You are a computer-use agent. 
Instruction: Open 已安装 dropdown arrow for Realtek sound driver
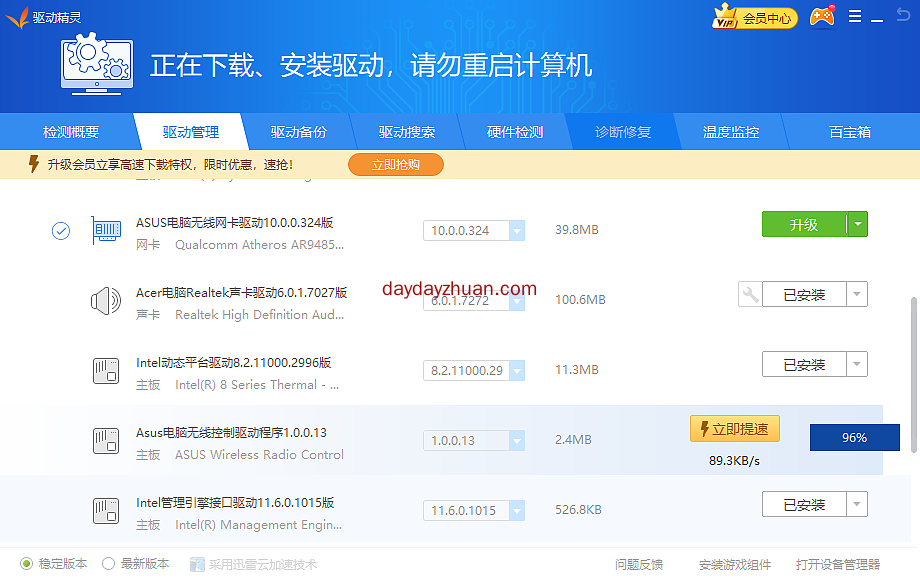pyautogui.click(x=857, y=294)
